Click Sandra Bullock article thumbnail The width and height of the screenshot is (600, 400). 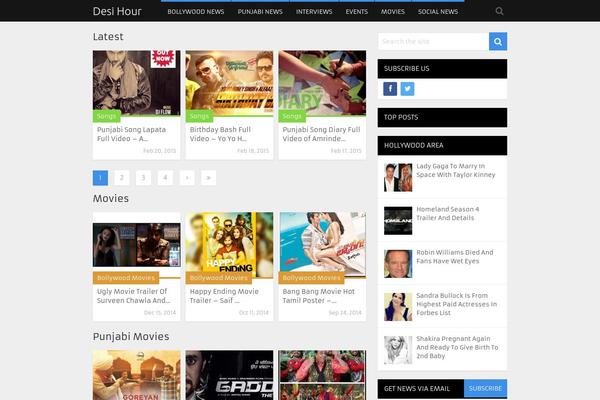click(x=398, y=307)
